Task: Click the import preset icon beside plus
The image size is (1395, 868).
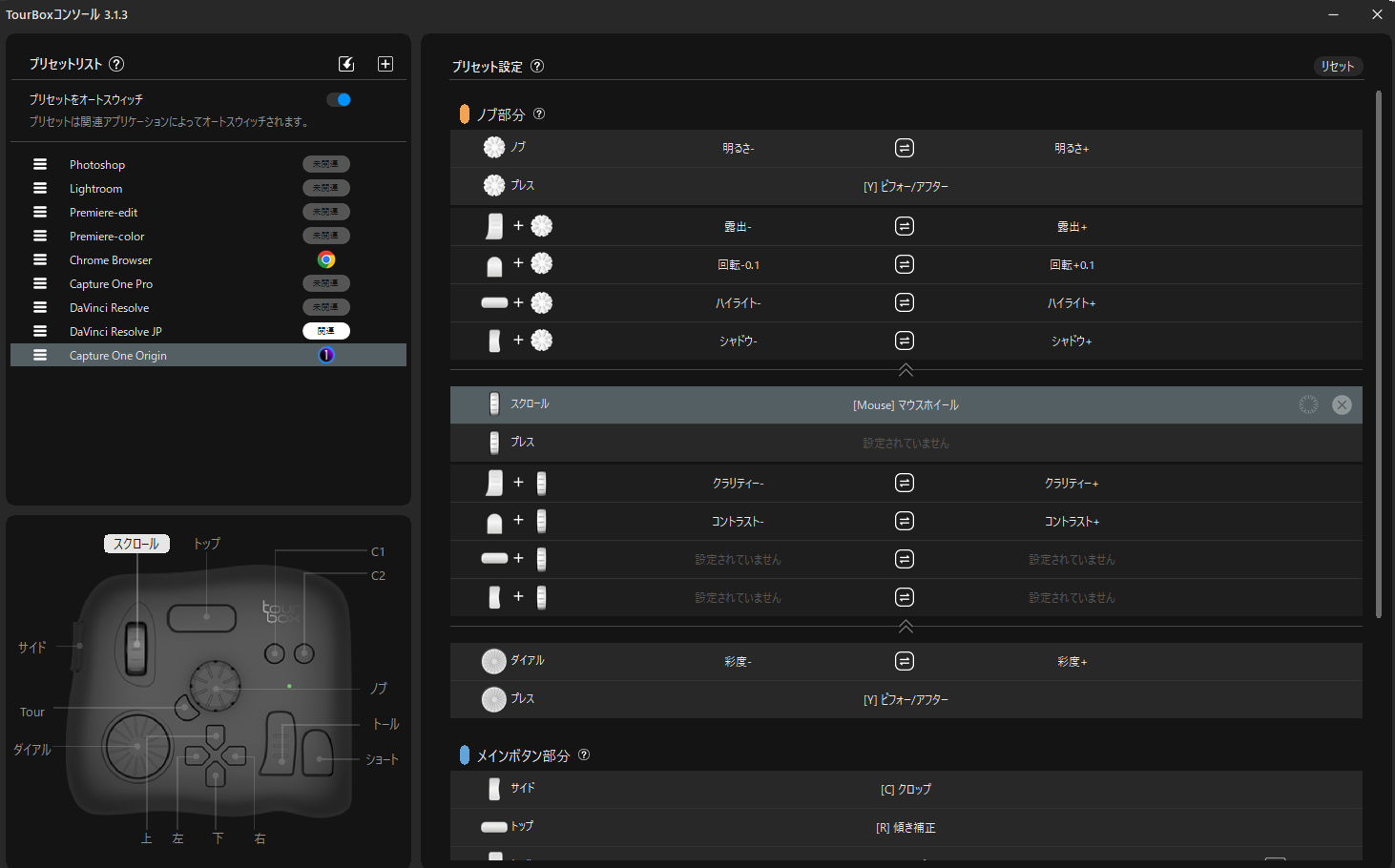Action: (x=346, y=64)
